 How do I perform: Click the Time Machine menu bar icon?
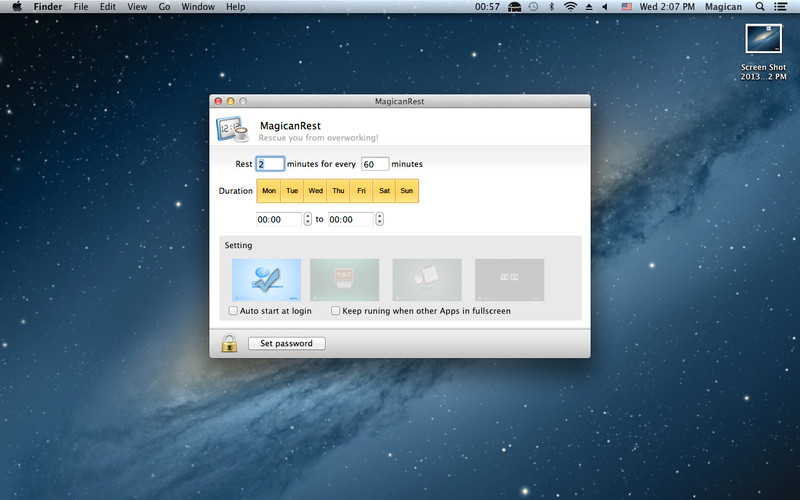(x=533, y=7)
